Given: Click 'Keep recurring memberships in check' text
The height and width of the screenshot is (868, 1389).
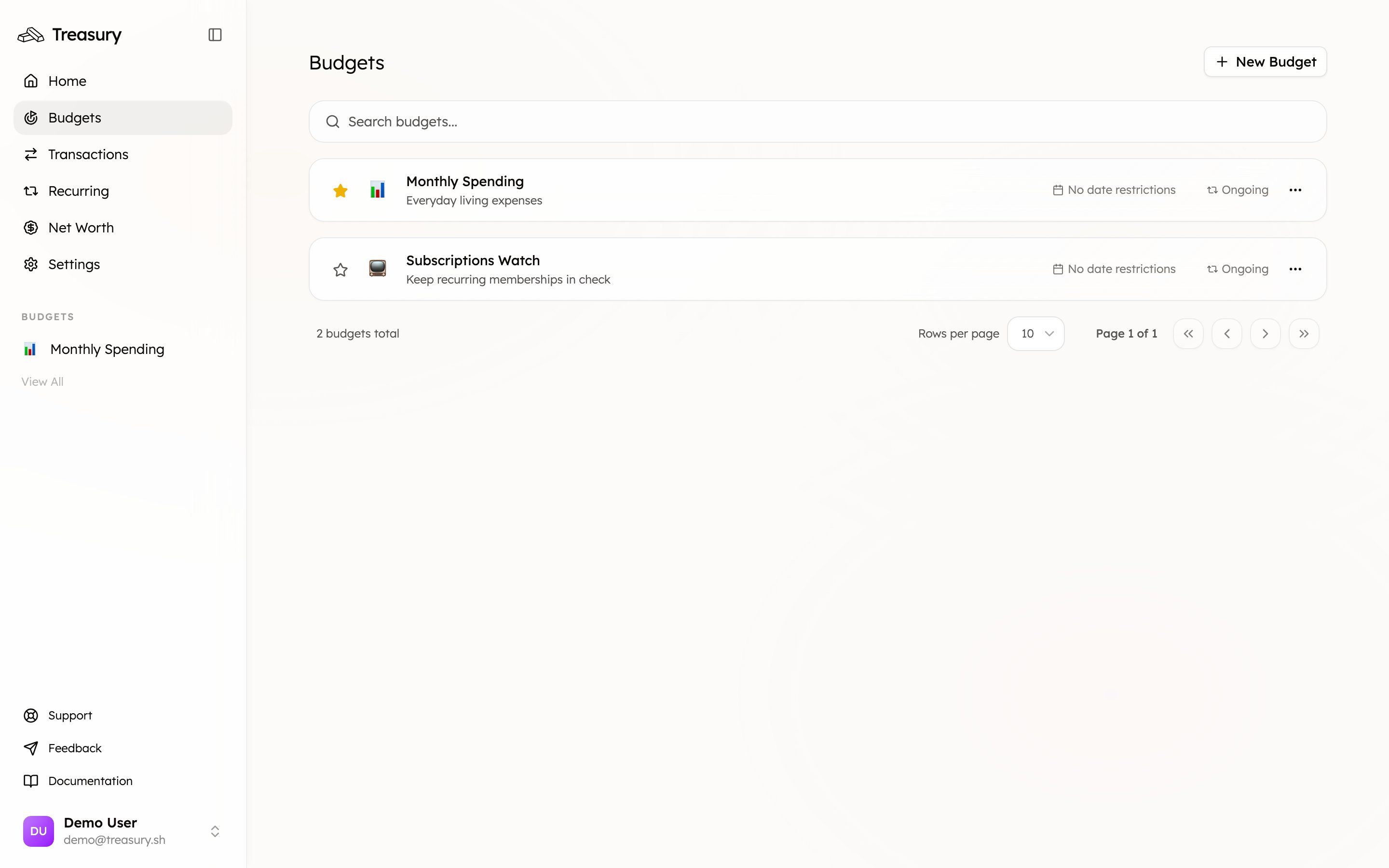Looking at the screenshot, I should [508, 280].
